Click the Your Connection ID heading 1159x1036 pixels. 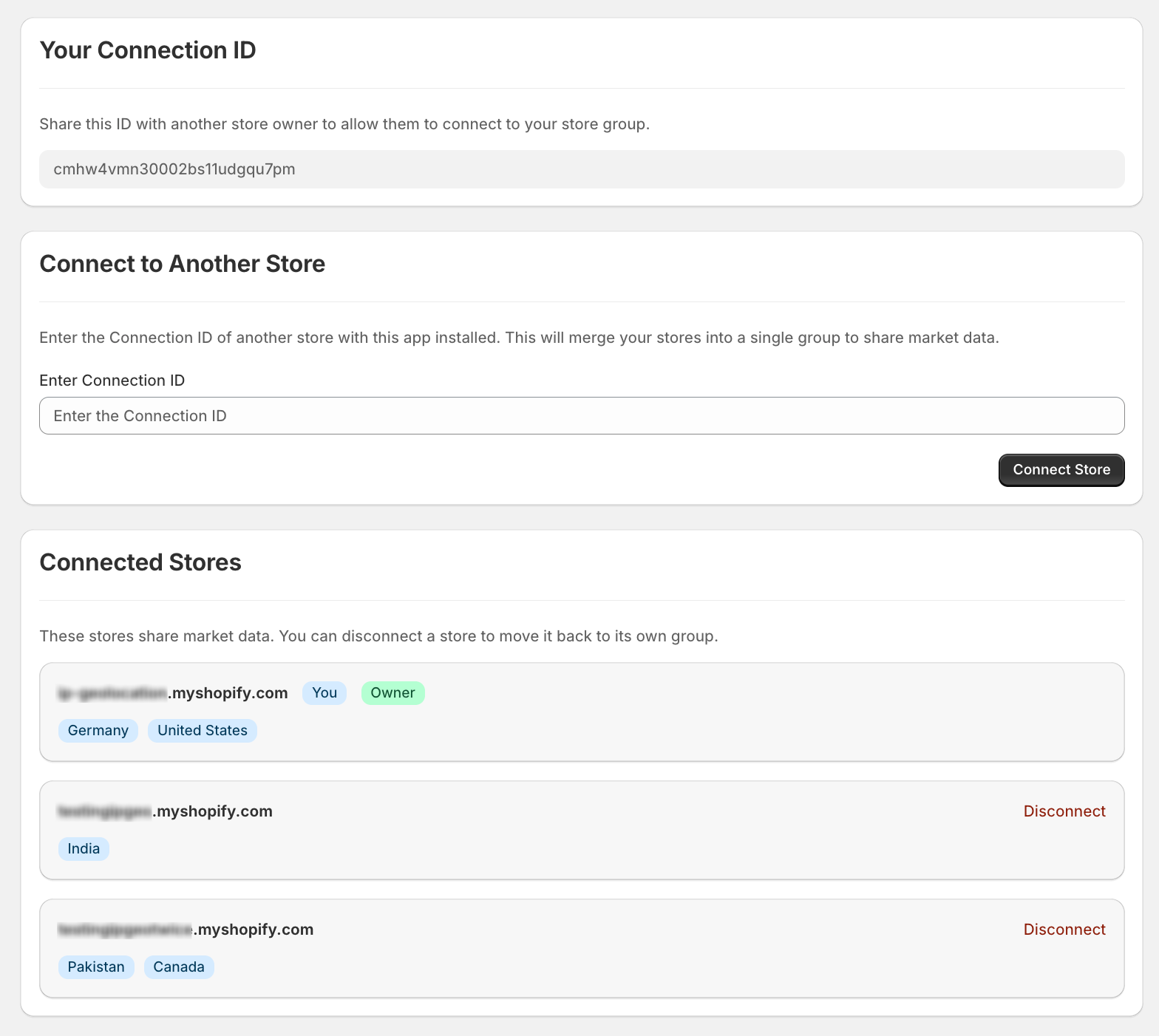pos(148,50)
